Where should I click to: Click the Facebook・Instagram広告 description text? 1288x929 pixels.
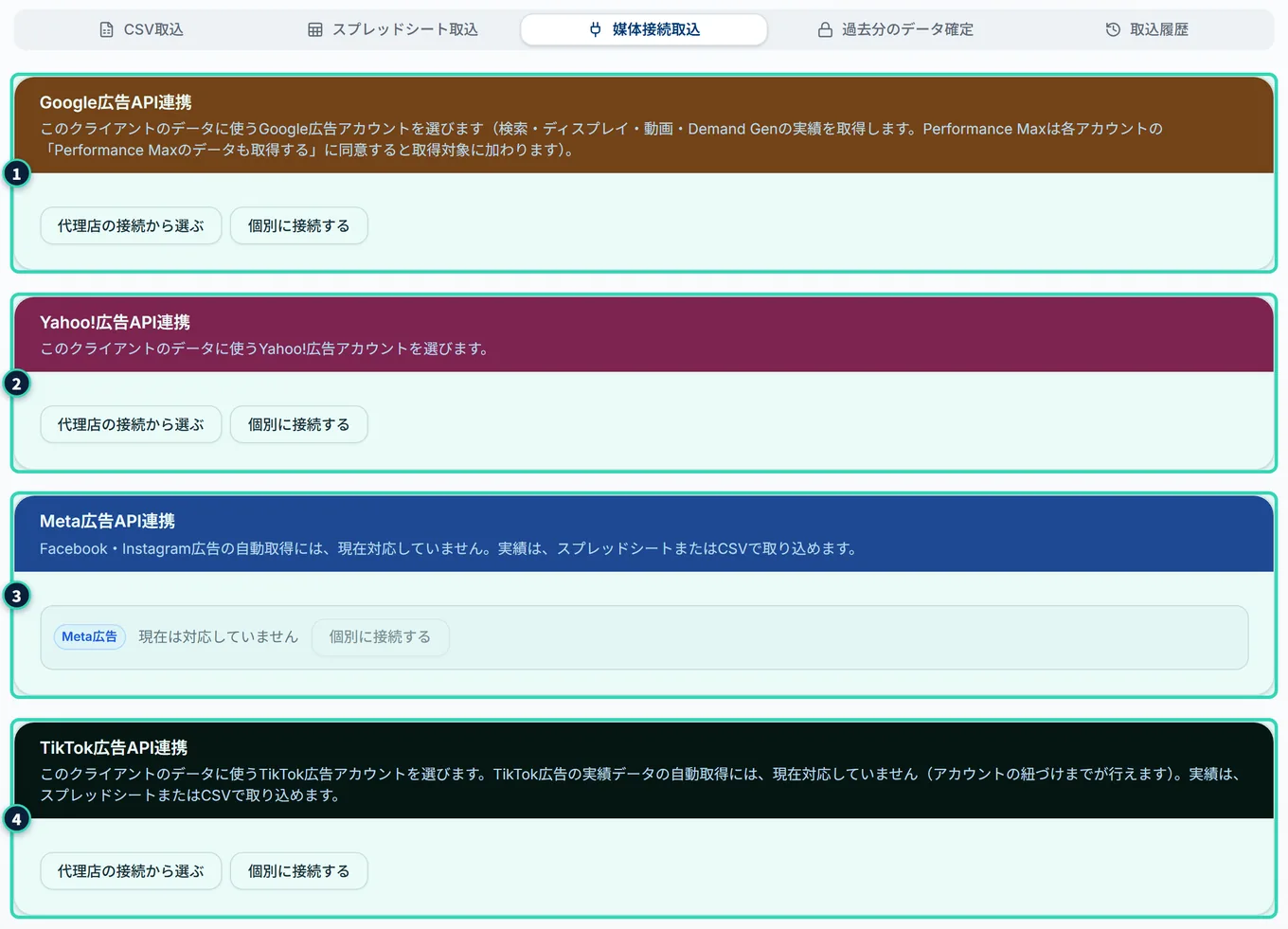coord(448,548)
